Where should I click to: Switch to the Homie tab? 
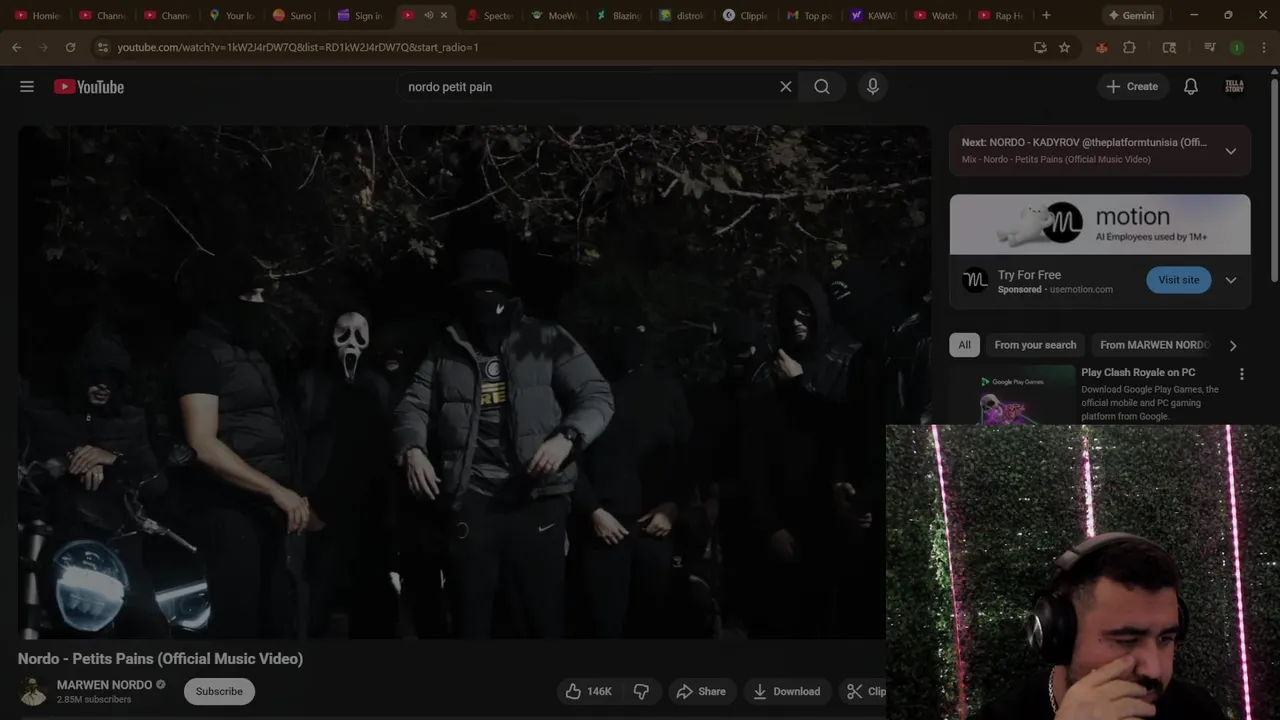point(38,15)
